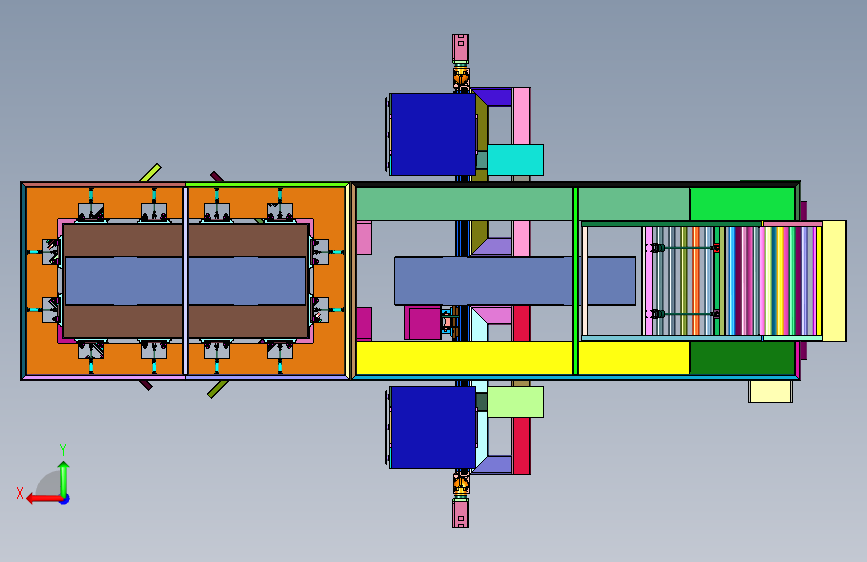Click the green Y axis arrow of the triad
This screenshot has height=562, width=867.
pyautogui.click(x=64, y=478)
